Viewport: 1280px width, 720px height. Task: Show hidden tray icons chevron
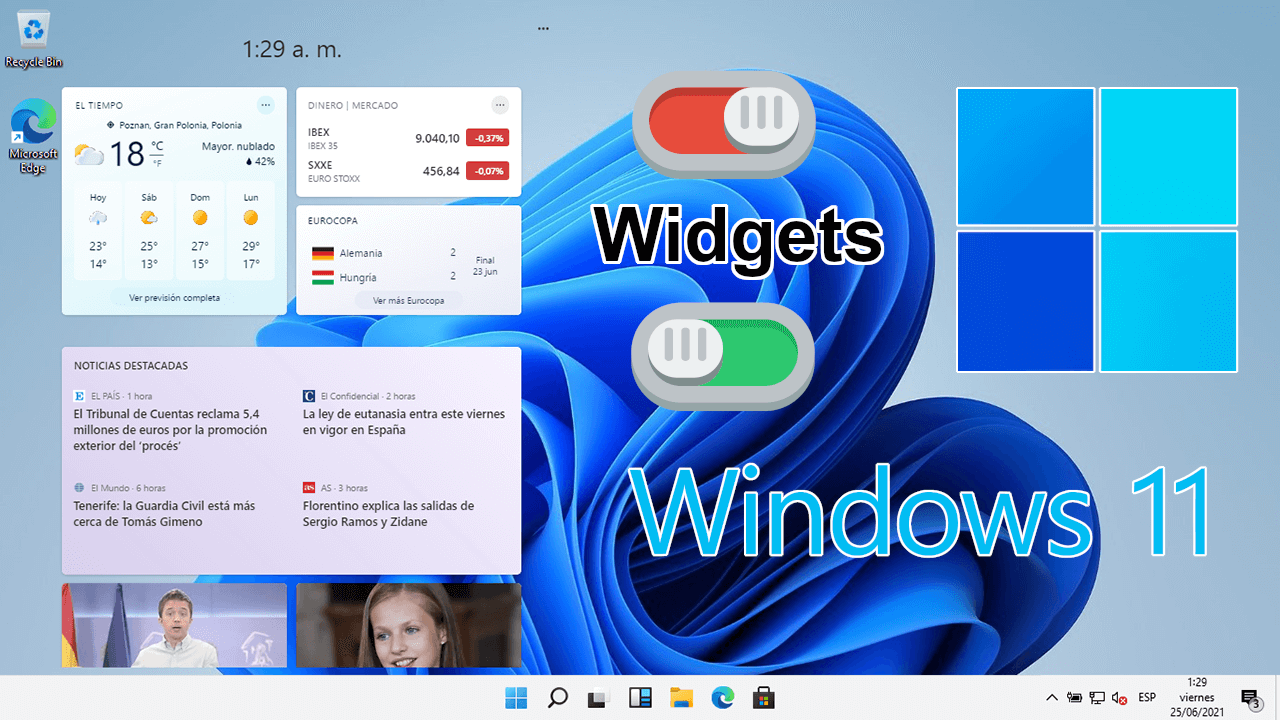(1052, 698)
